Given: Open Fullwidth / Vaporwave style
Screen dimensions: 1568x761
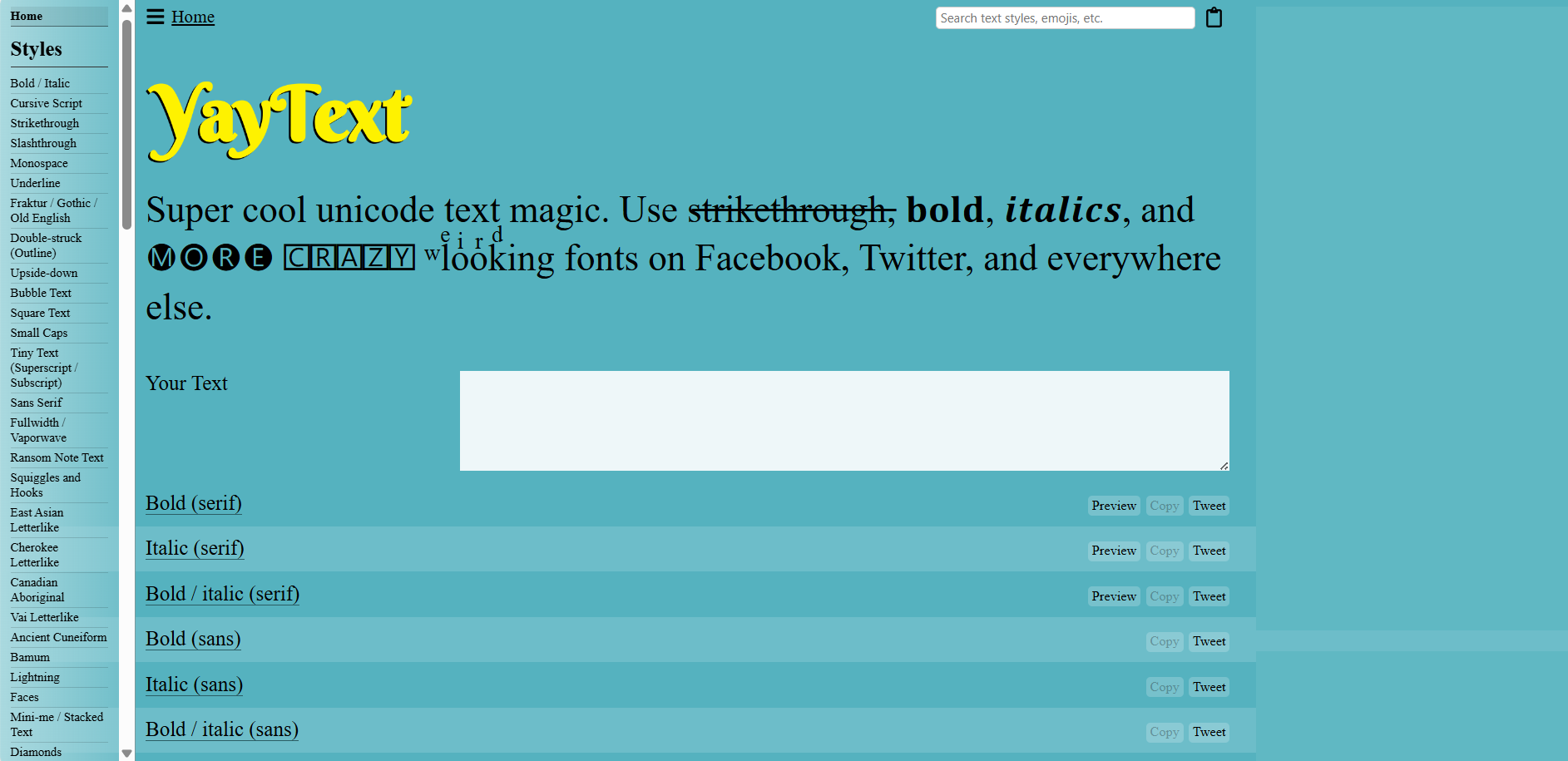Looking at the screenshot, I should pyautogui.click(x=38, y=430).
